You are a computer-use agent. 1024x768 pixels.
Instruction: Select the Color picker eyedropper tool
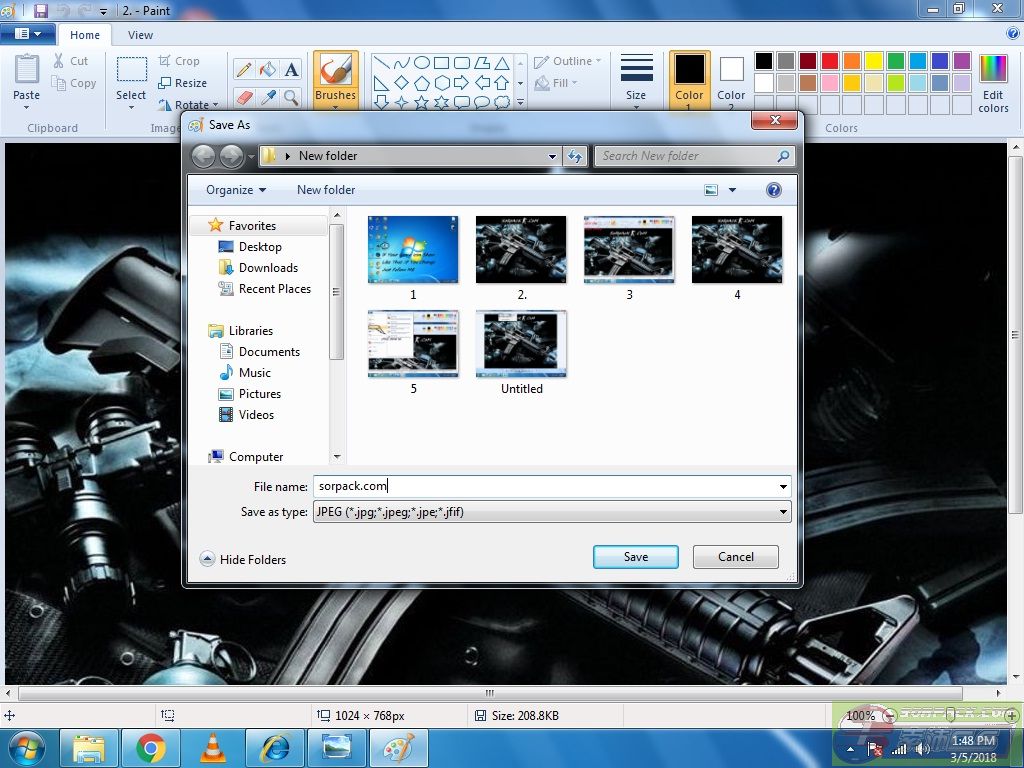coord(267,97)
